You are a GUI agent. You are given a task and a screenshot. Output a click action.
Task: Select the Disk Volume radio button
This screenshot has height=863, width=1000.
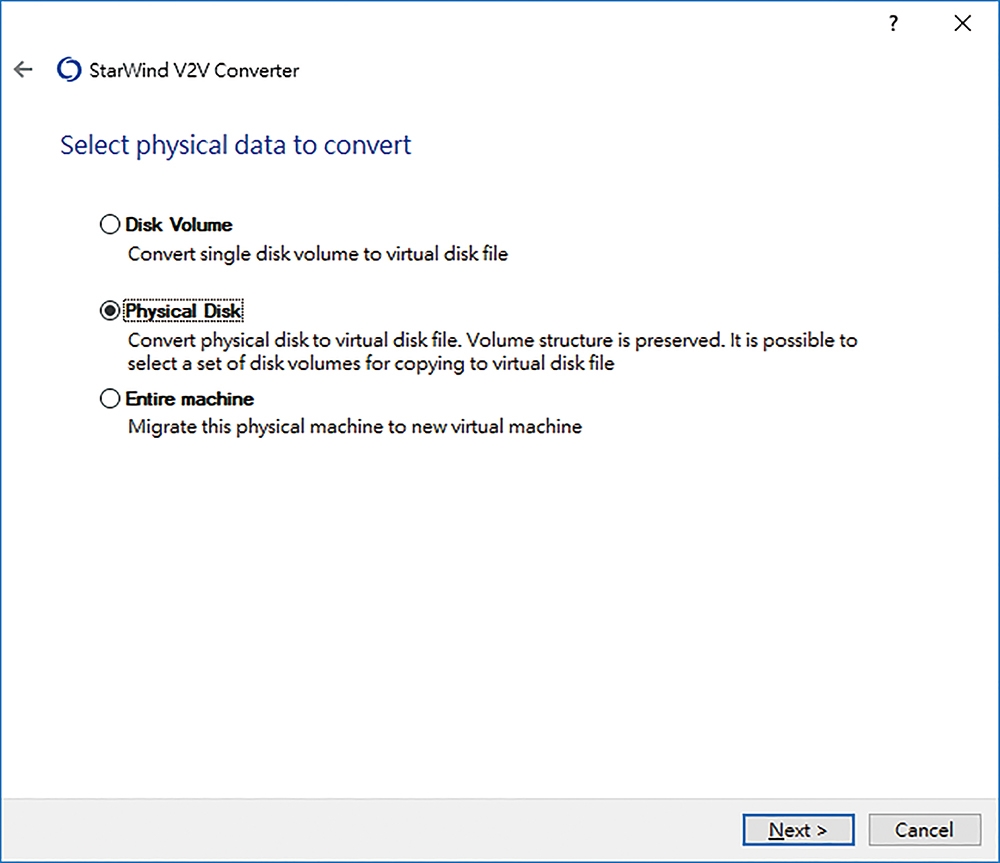110,225
